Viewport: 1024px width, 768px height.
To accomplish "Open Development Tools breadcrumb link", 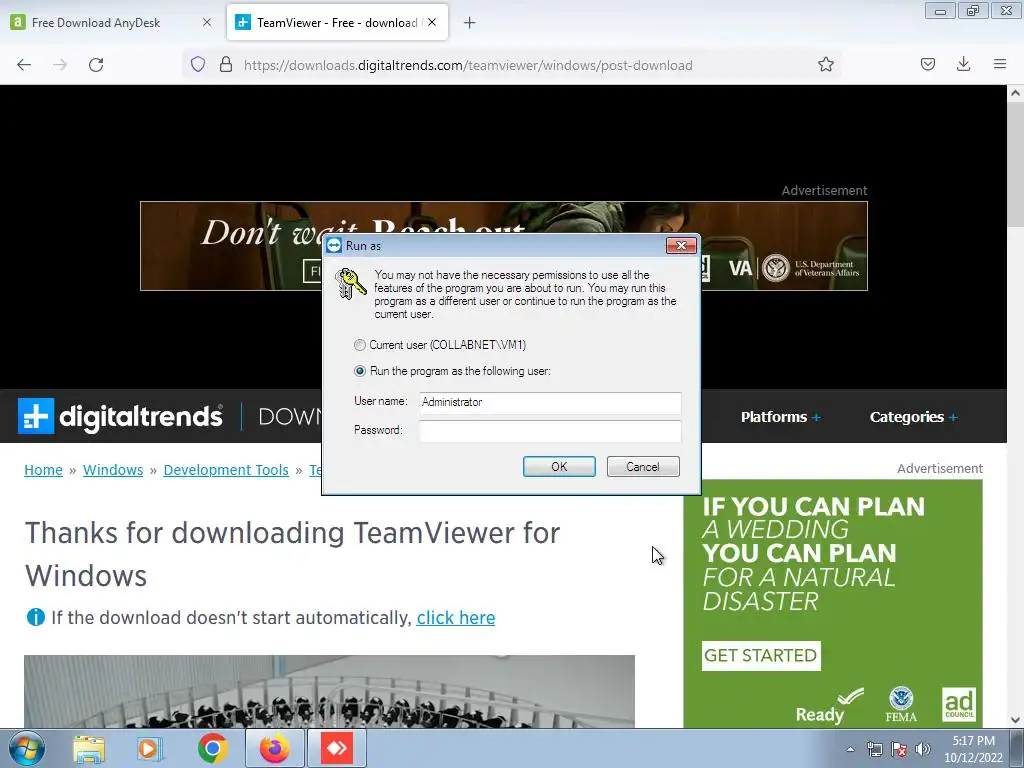I will click(226, 470).
